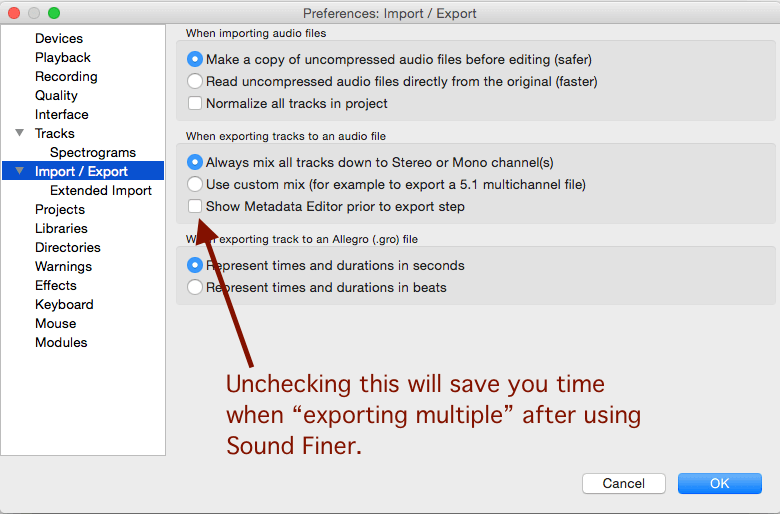Select Make a copy of uncompressed files
Image resolution: width=780 pixels, height=514 pixels.
click(195, 59)
